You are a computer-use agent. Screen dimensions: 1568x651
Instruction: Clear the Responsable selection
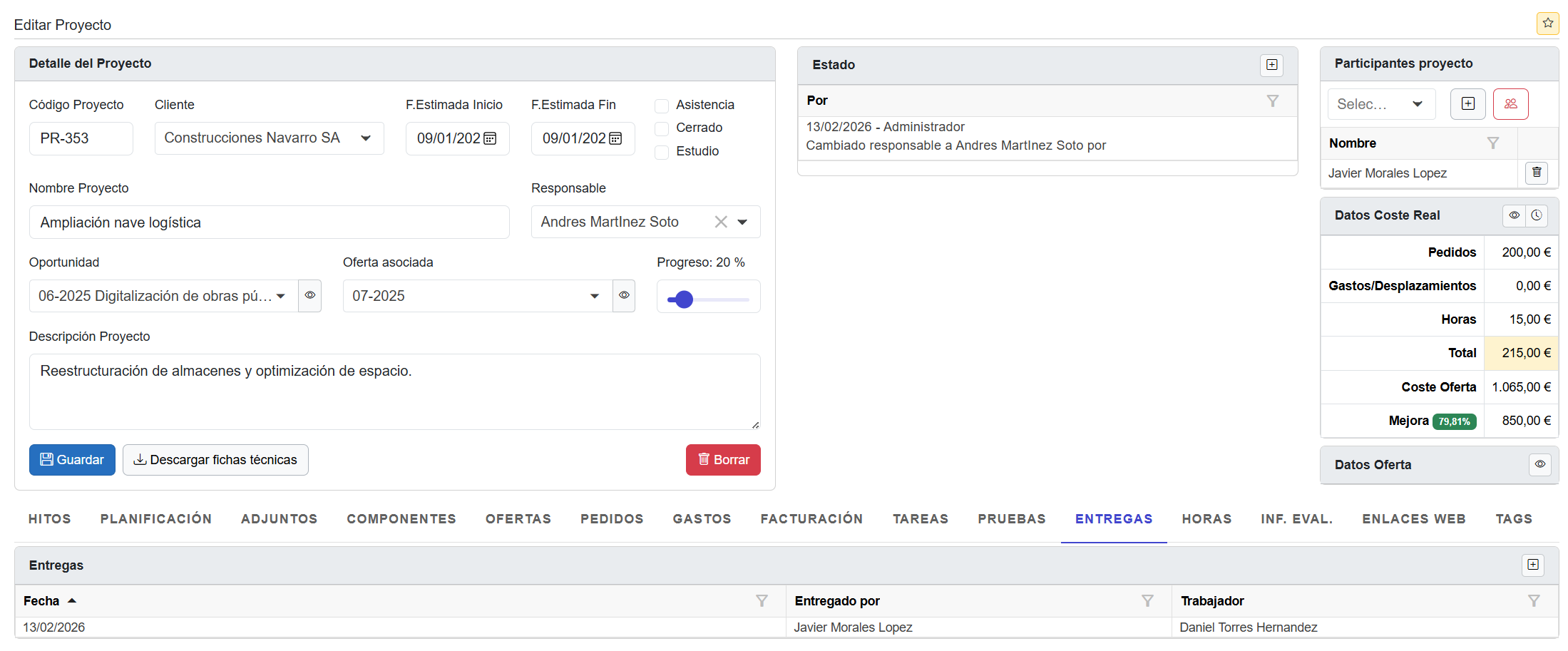[721, 222]
